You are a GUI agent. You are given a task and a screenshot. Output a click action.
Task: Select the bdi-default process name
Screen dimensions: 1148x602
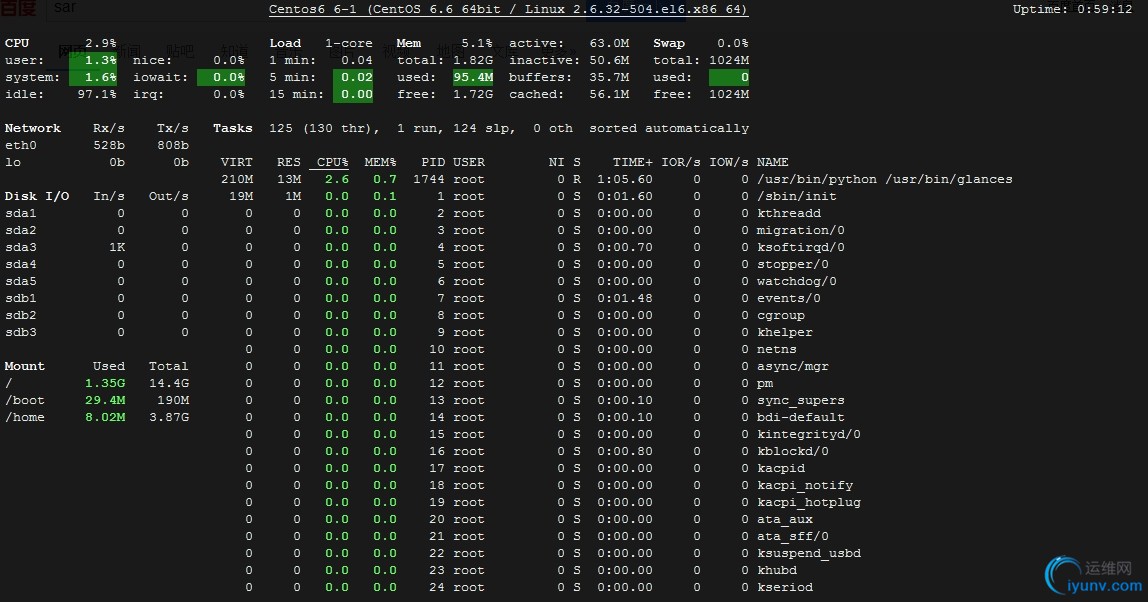click(800, 417)
